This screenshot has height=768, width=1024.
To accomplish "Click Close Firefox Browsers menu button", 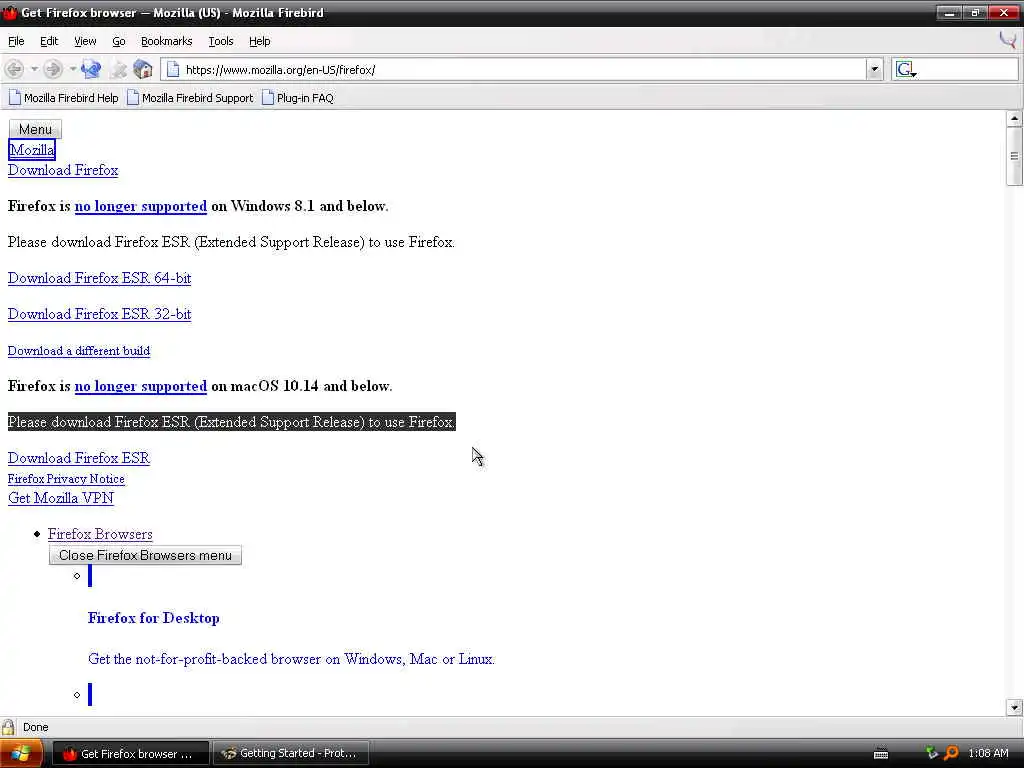I will (145, 555).
